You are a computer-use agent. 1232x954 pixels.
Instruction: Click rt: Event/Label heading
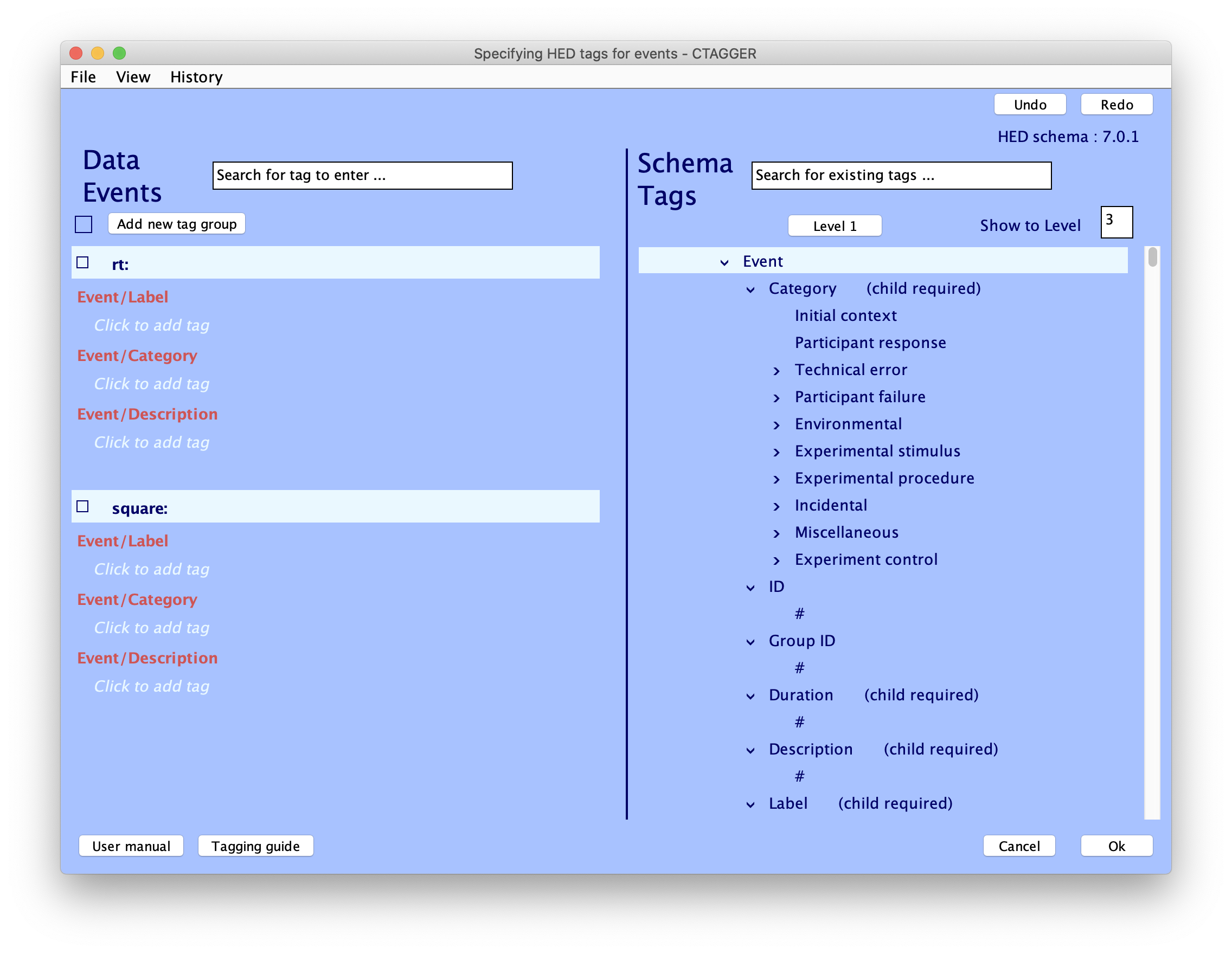tap(123, 297)
